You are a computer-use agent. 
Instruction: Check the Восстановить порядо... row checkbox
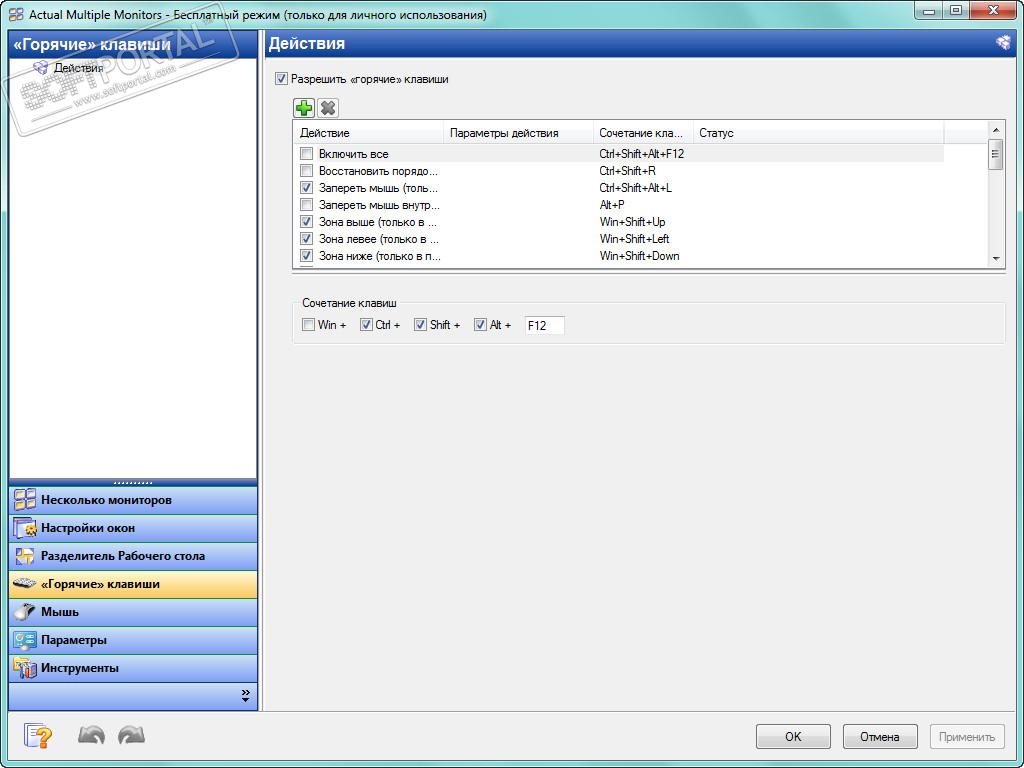click(x=306, y=171)
